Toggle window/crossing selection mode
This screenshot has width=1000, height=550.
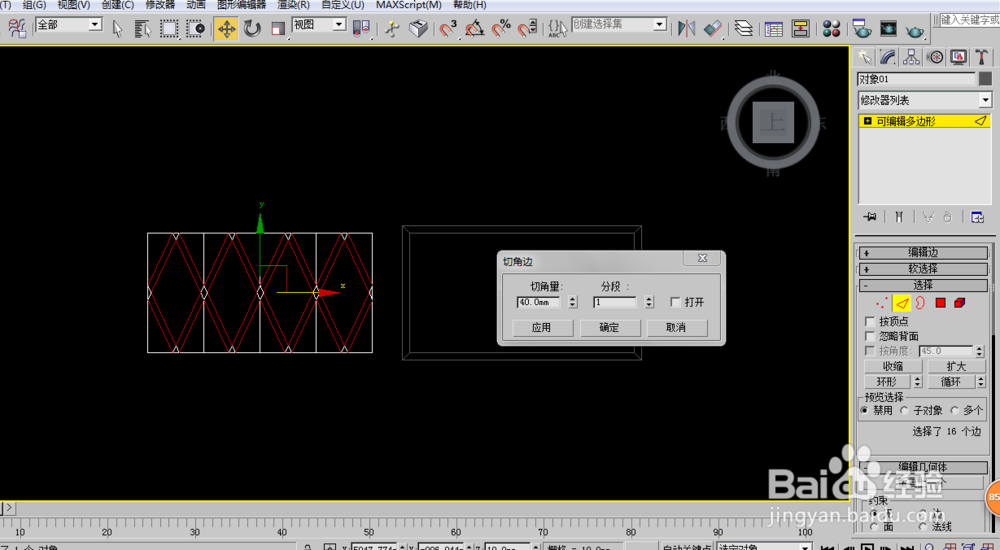(x=195, y=29)
